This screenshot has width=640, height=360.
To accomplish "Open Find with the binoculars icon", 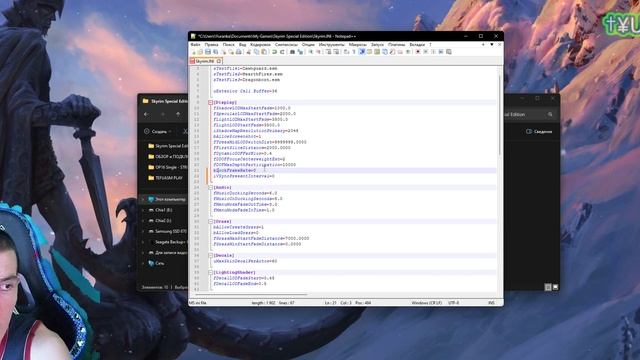I will click(292, 52).
